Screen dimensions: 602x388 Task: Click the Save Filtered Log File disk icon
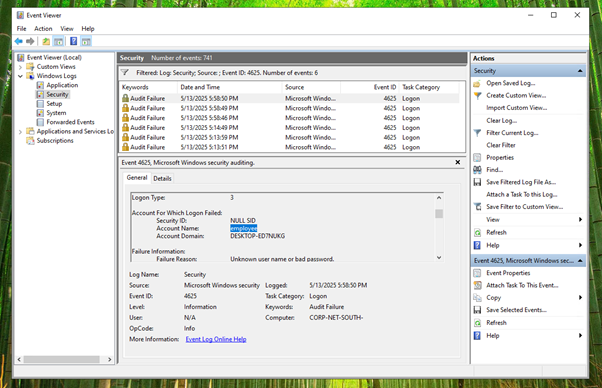pyautogui.click(x=477, y=182)
